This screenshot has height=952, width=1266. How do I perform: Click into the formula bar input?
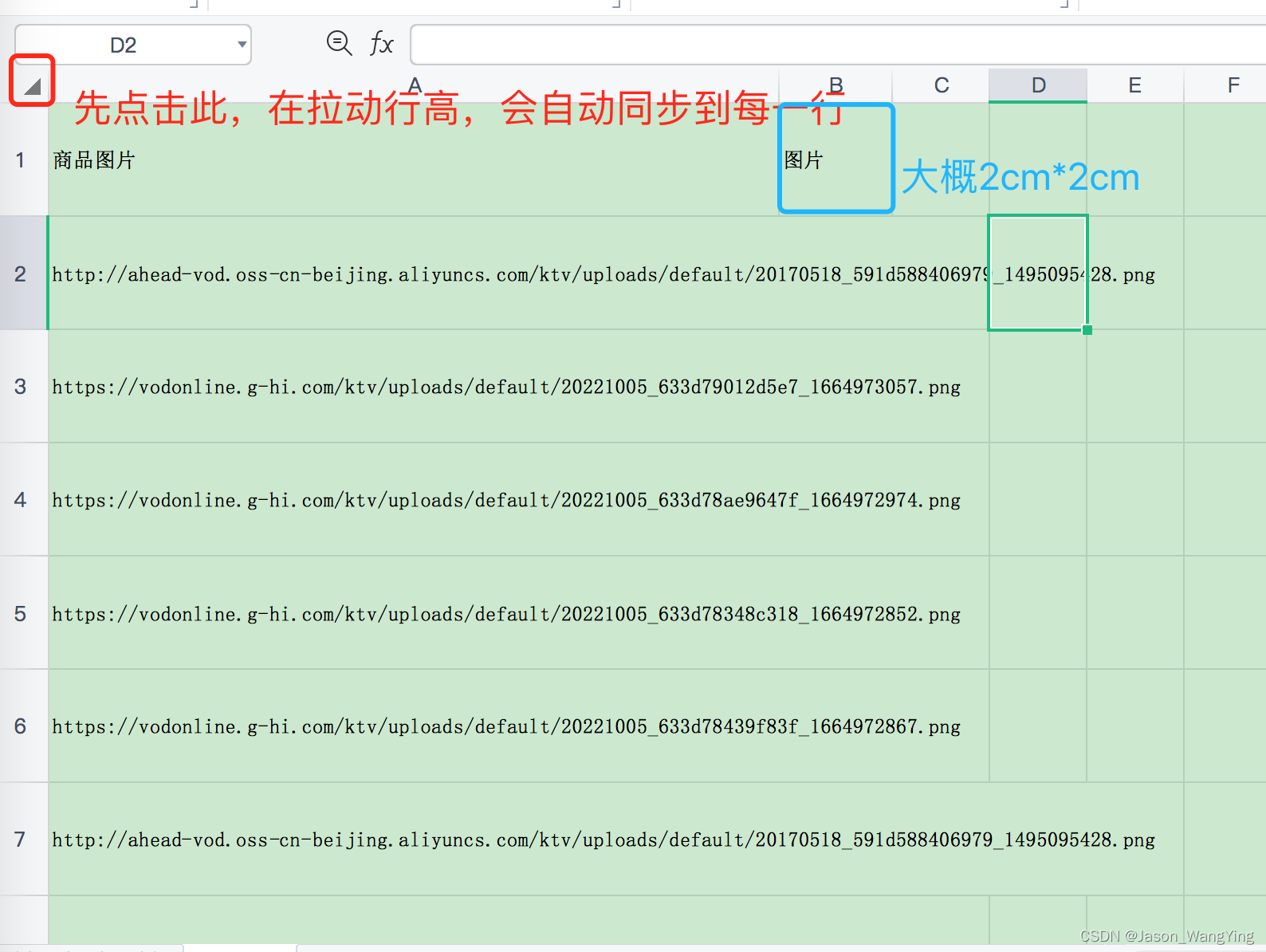point(838,45)
